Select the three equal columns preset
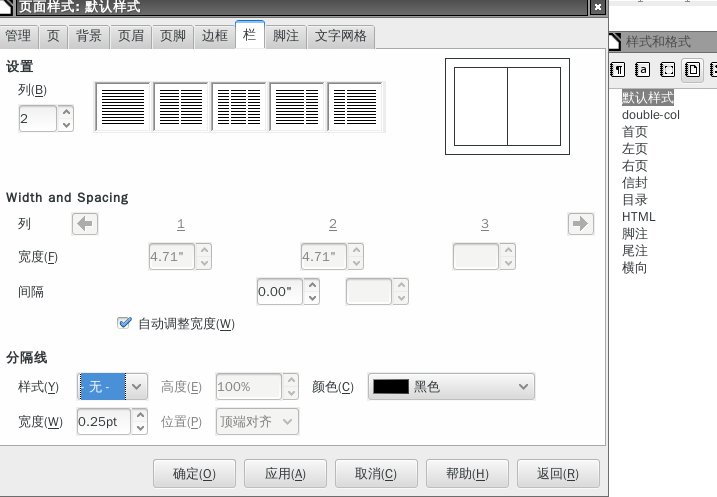The height and width of the screenshot is (497, 717). pos(239,107)
